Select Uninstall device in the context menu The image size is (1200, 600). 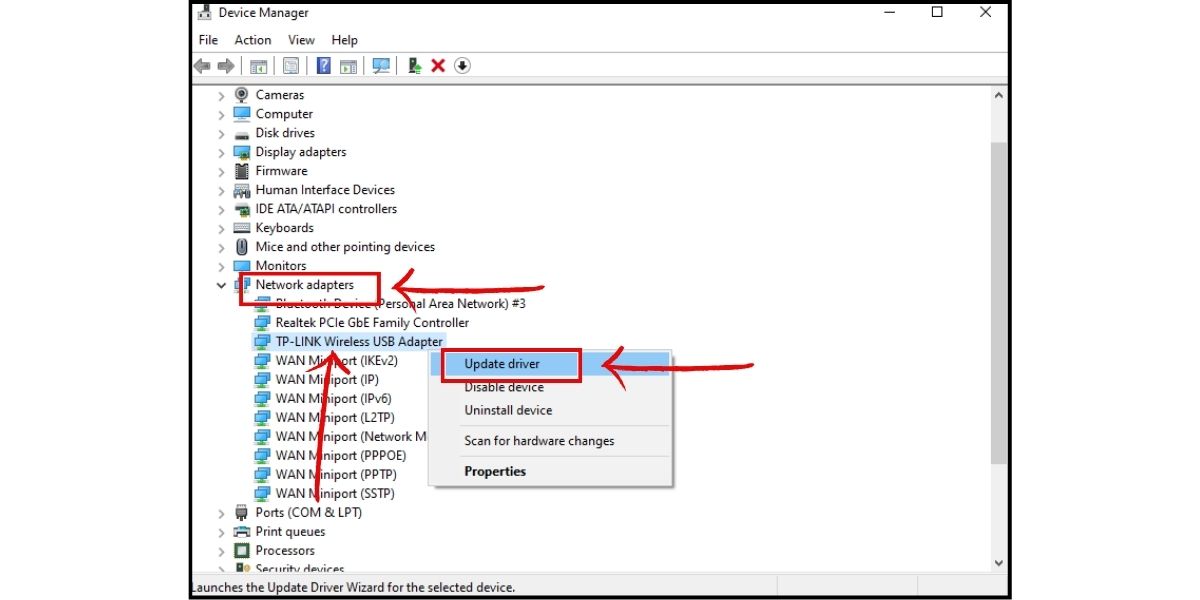507,410
